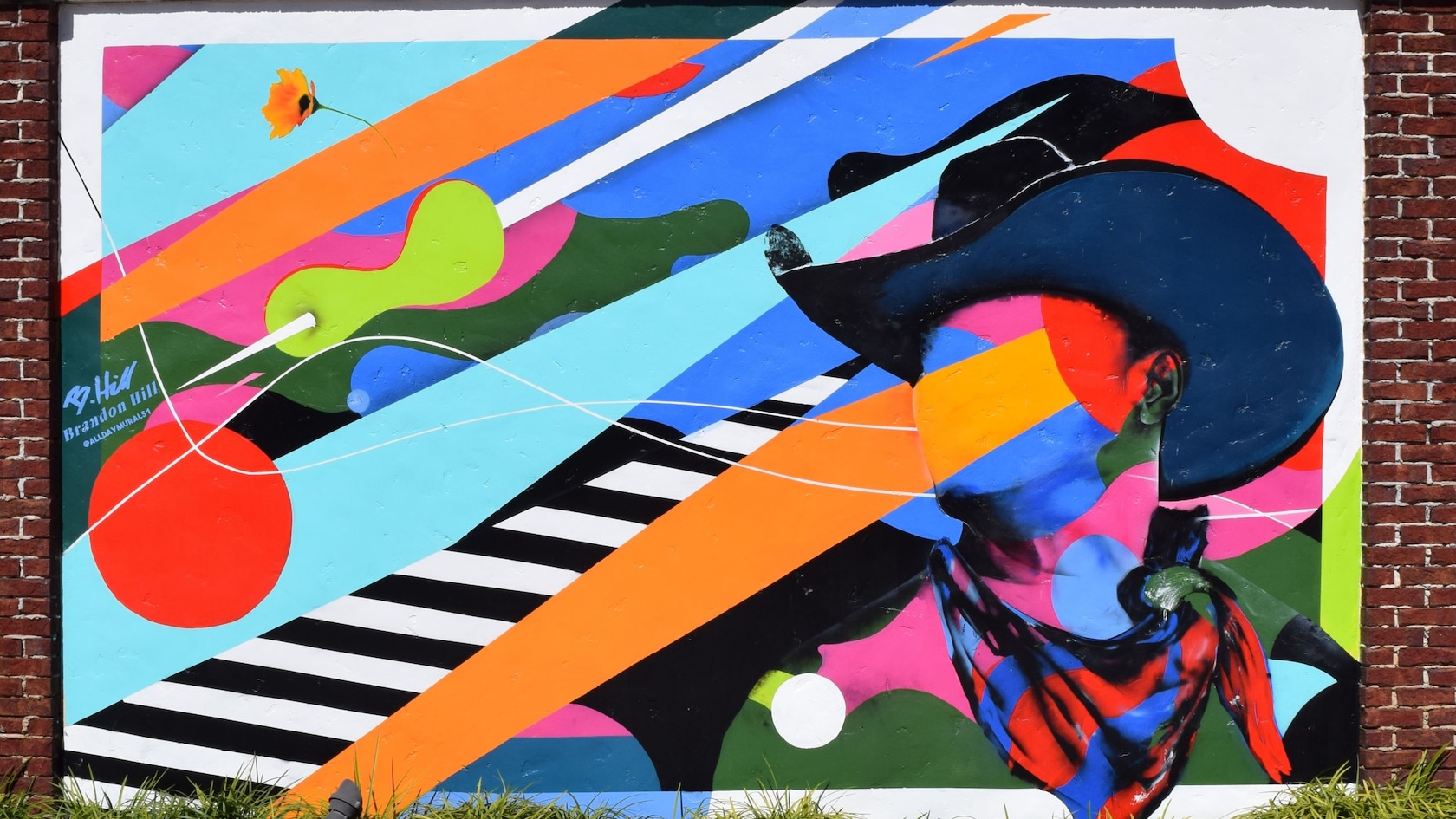Click the cowboy's ear

coord(1161,390)
